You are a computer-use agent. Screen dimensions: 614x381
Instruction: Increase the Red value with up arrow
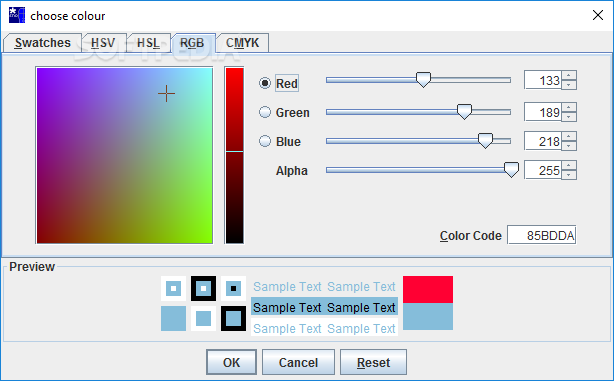569,76
